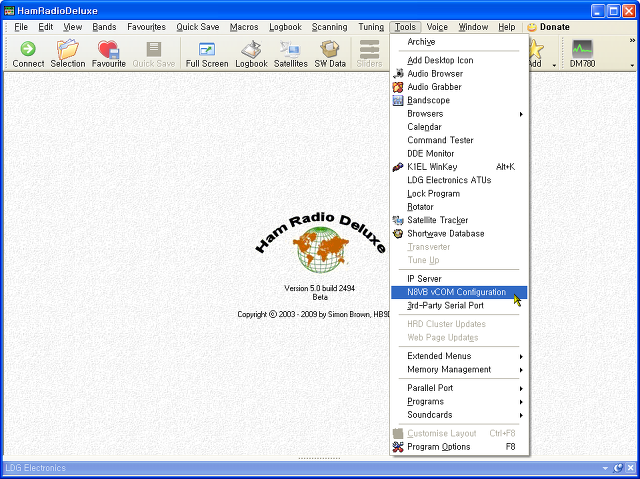Open the Satellites toolbar icon
640x479 pixels.
pos(291,53)
